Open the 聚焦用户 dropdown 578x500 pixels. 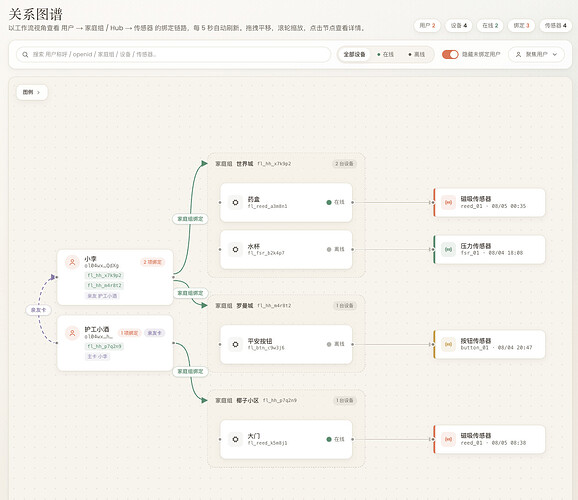(536, 54)
